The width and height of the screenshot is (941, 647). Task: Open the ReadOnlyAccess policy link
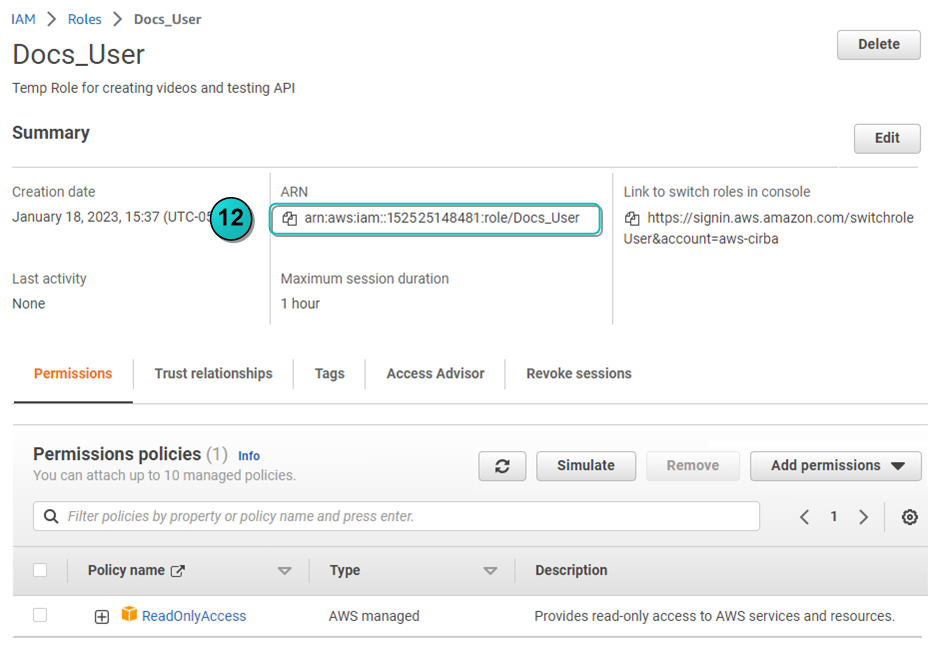tap(194, 616)
